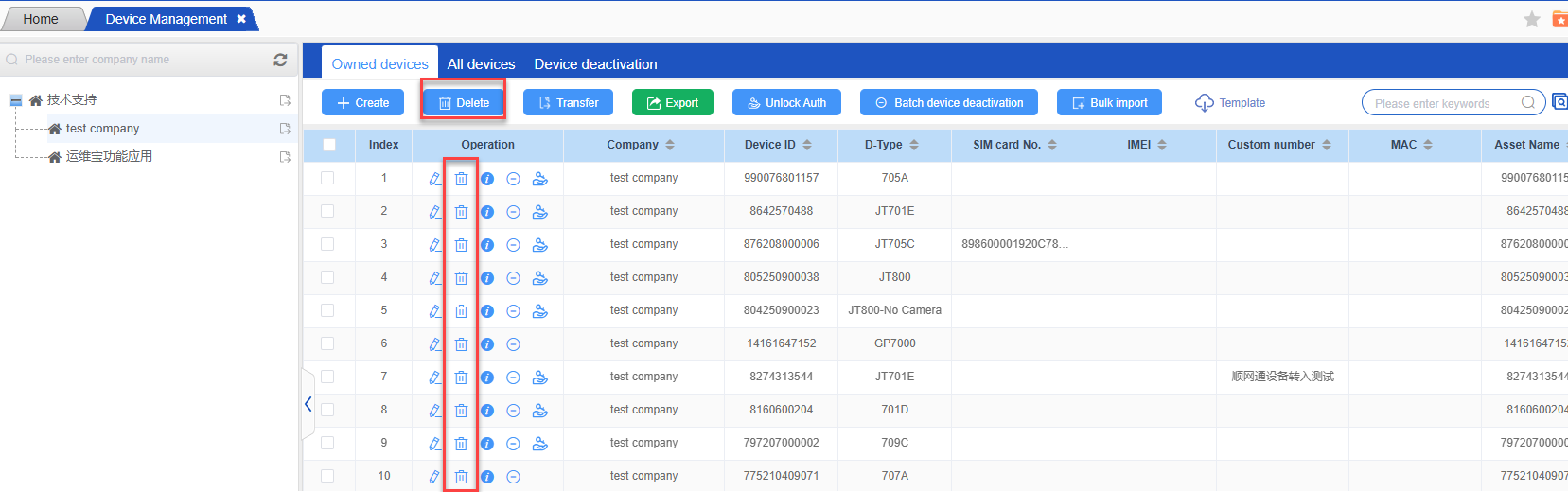The height and width of the screenshot is (492, 1568).
Task: Refresh the company list with reload icon
Action: tap(280, 60)
